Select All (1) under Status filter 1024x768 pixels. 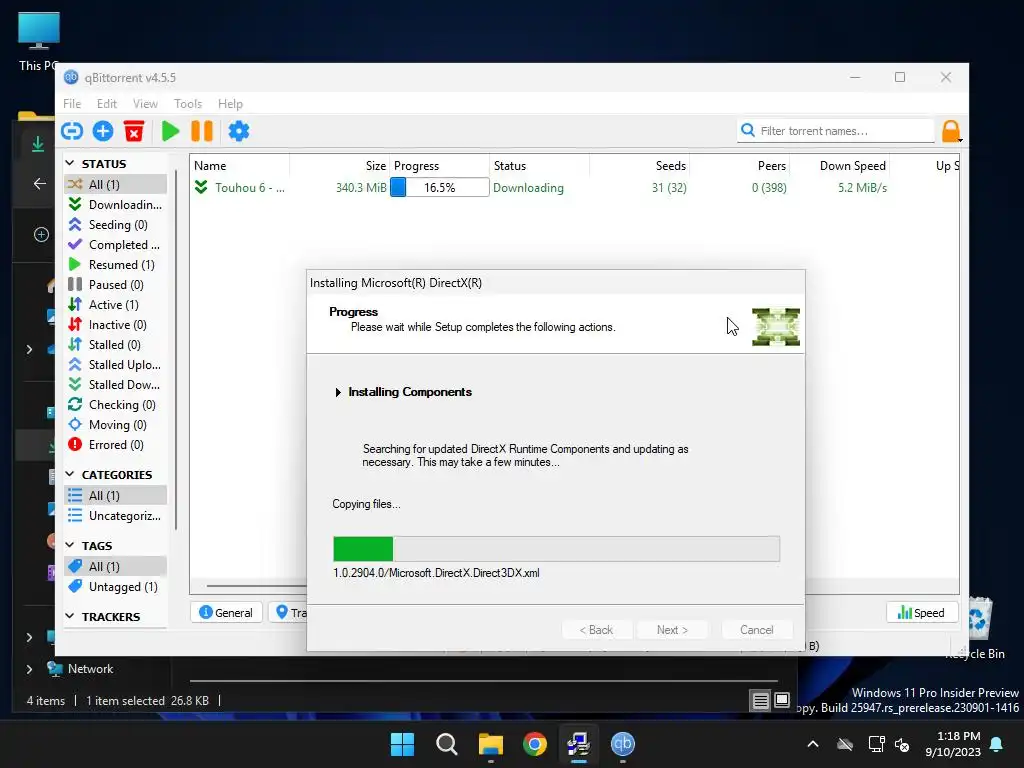click(x=116, y=184)
